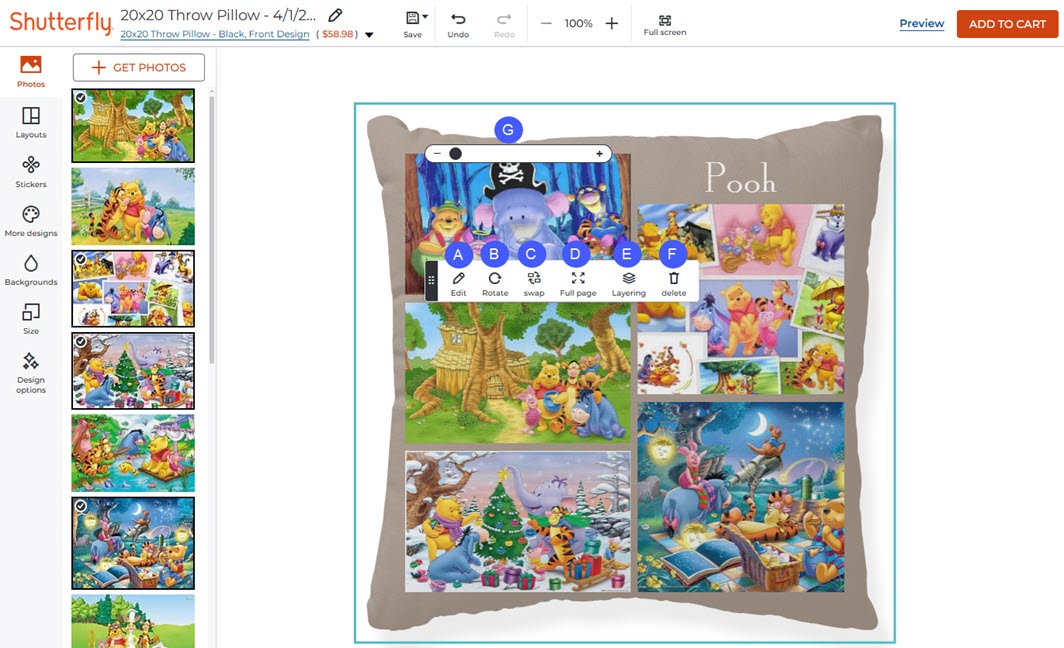
Task: Open Layering options
Action: click(x=628, y=284)
